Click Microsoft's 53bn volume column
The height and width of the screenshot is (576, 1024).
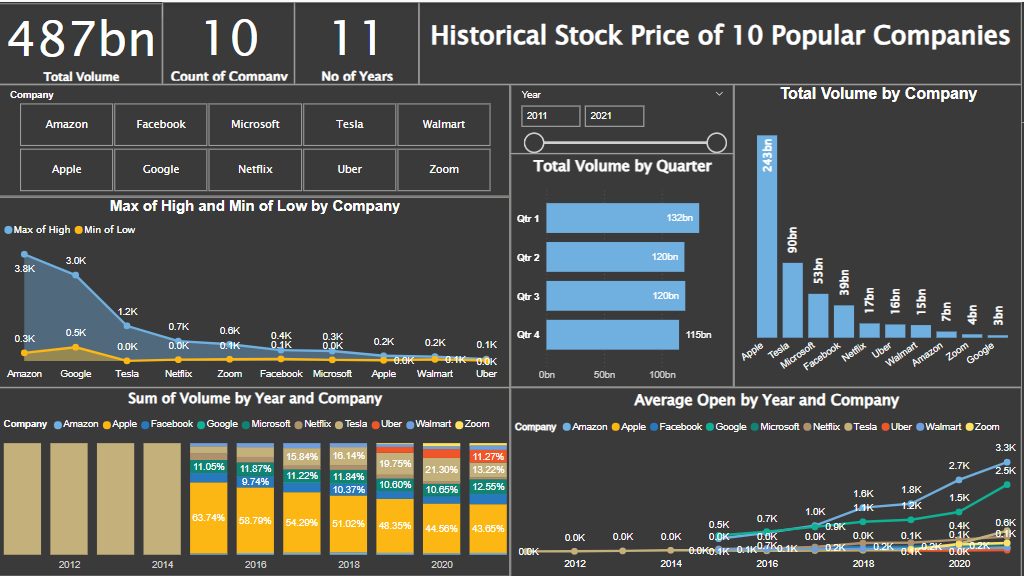[818, 315]
